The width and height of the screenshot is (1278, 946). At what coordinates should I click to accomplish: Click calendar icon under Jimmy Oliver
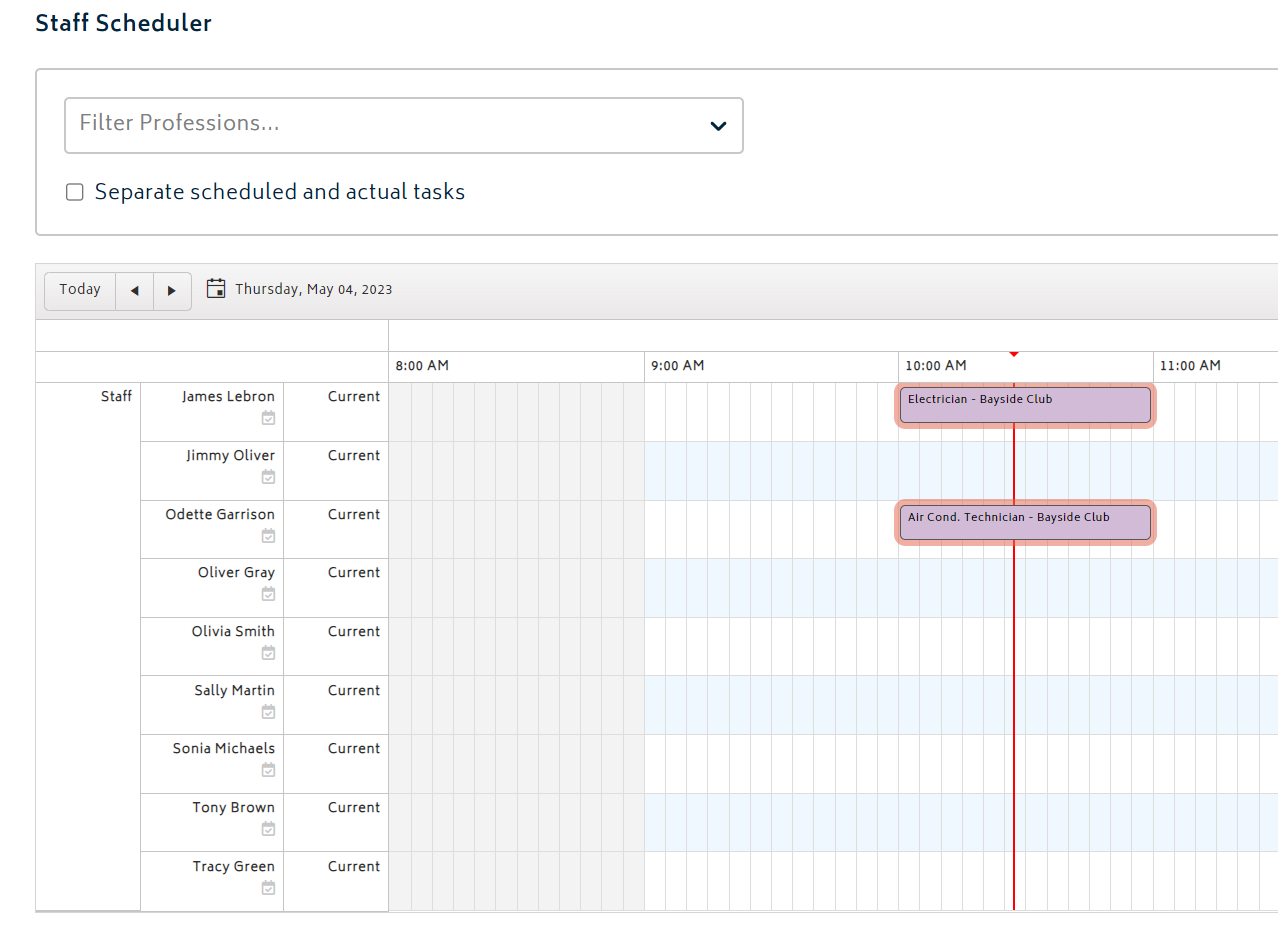pyautogui.click(x=268, y=477)
